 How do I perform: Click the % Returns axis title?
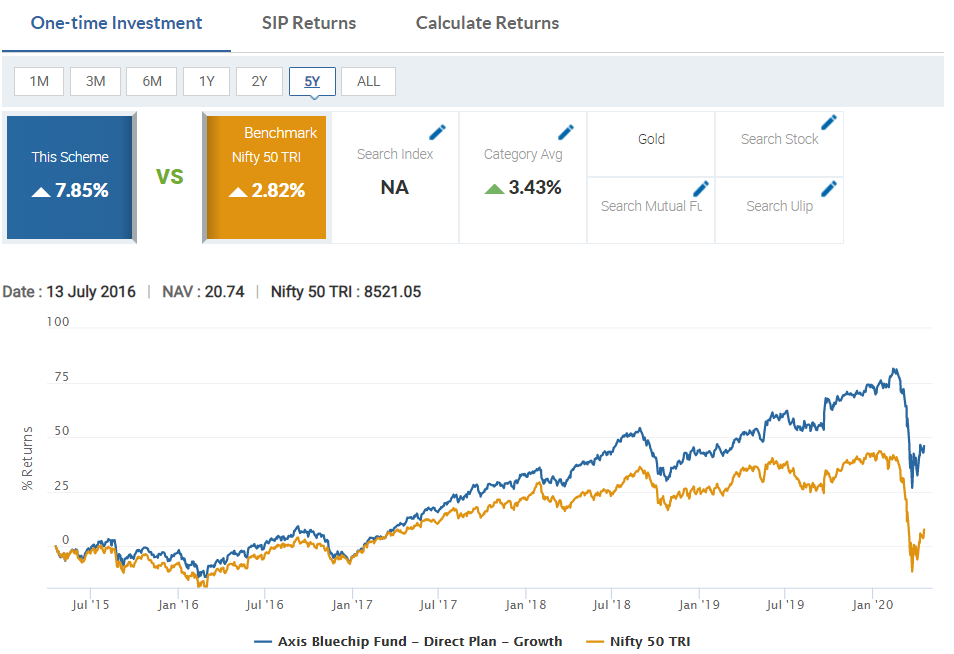27,458
